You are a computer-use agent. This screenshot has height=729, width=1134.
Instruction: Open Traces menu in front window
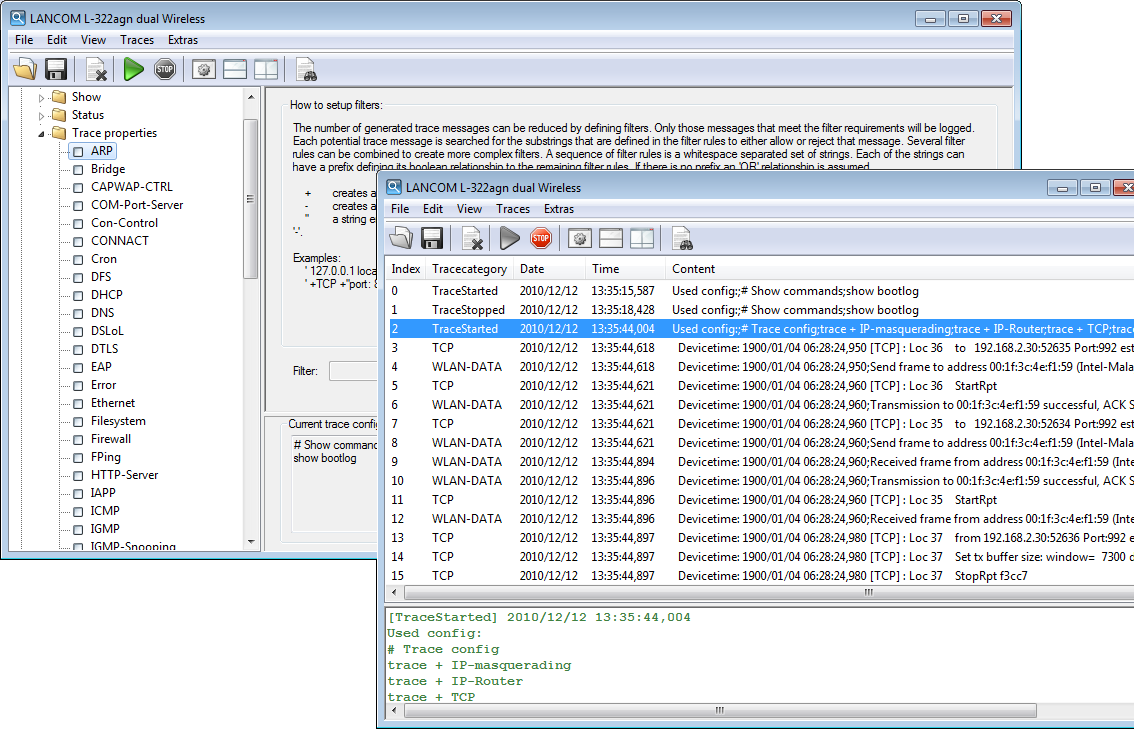pyautogui.click(x=513, y=209)
